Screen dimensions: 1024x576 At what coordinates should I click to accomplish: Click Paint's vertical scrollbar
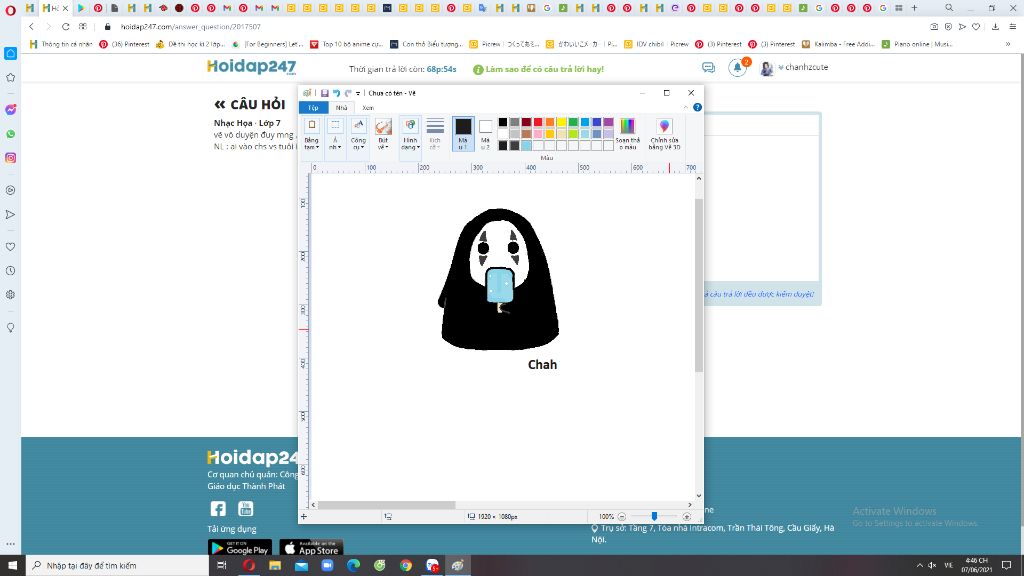pos(699,285)
